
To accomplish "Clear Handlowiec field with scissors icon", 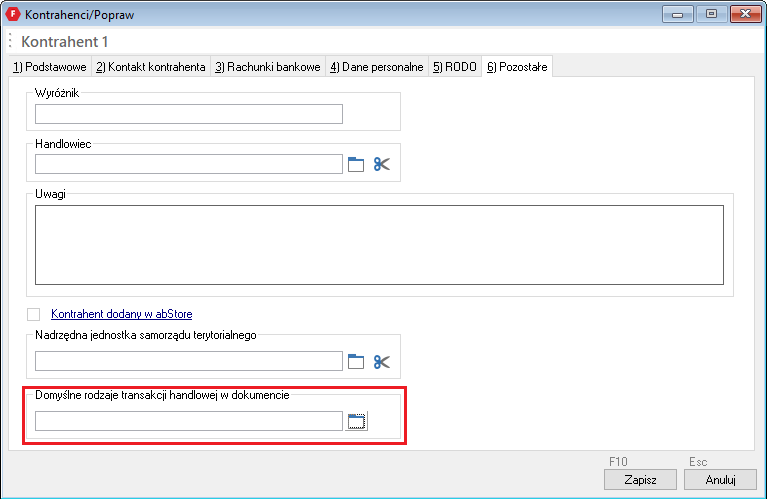I will pos(382,164).
